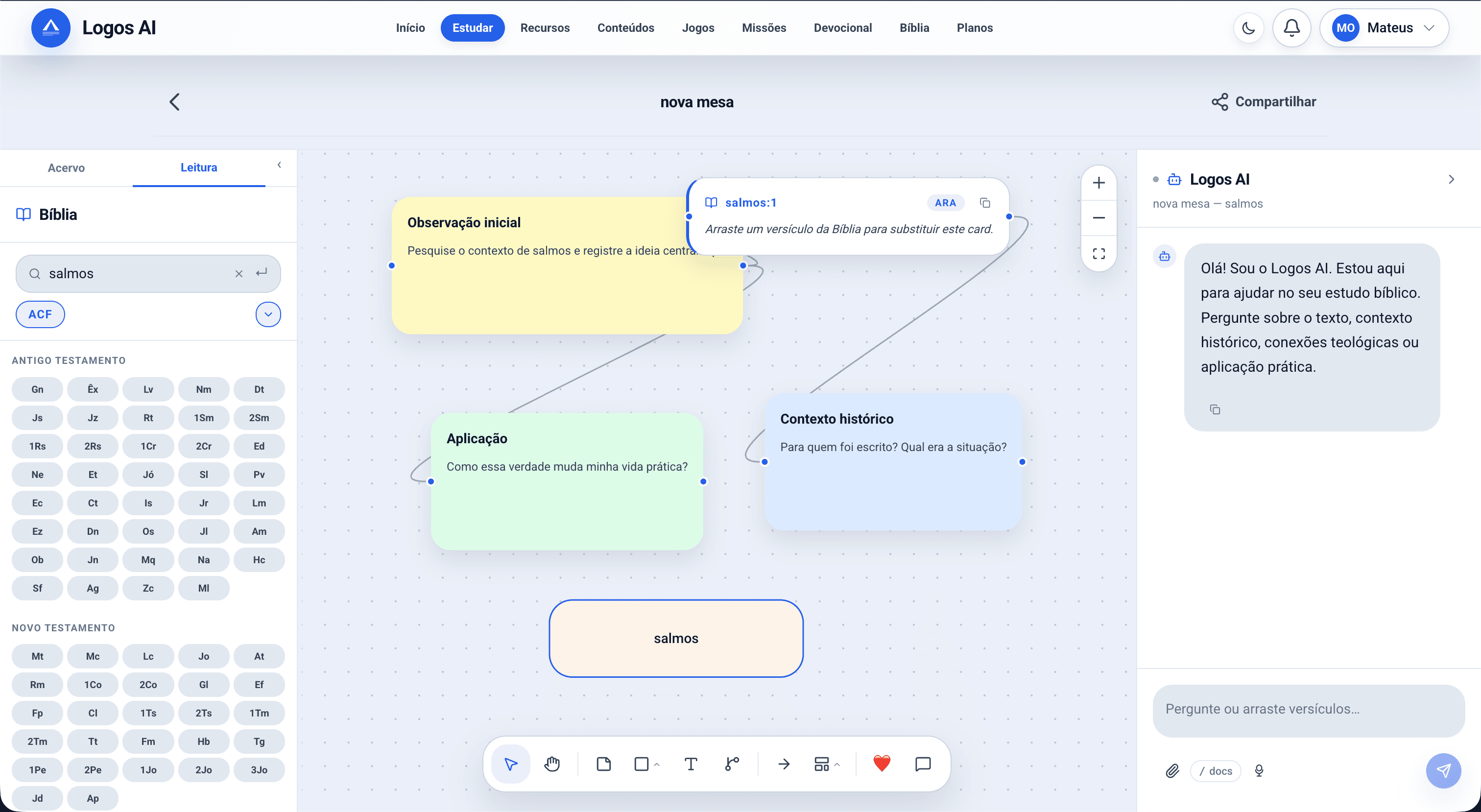Expand layout template options caret

coord(837,764)
